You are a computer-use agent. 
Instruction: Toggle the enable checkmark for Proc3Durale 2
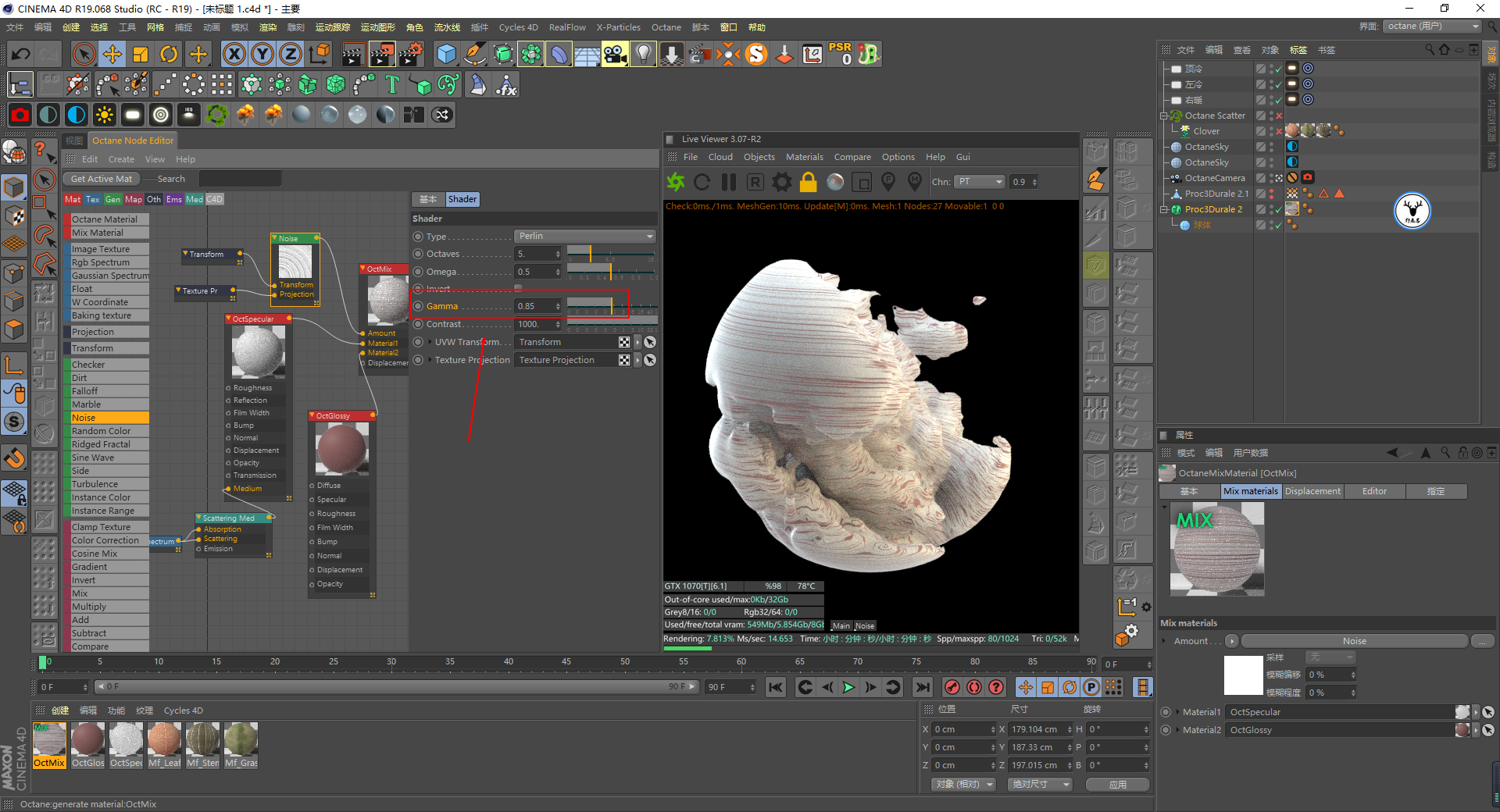coord(1279,209)
